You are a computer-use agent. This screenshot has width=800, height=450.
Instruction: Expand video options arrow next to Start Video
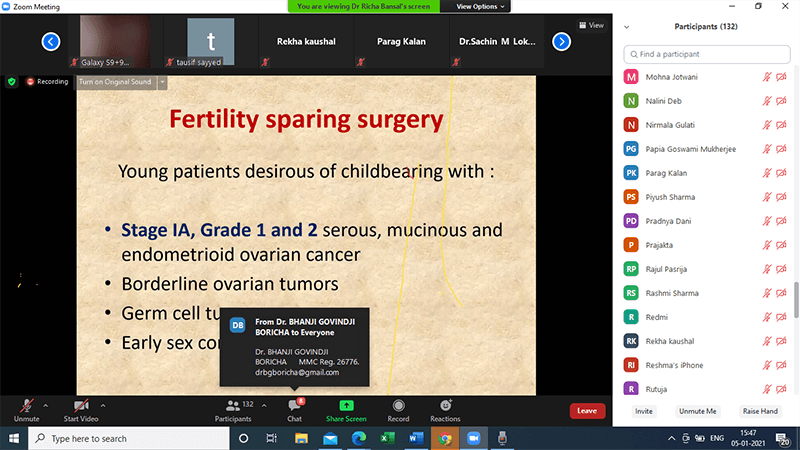click(103, 404)
